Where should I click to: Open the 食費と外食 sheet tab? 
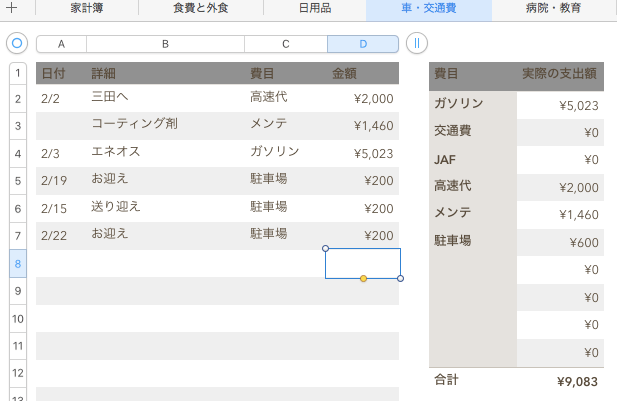pos(201,7)
